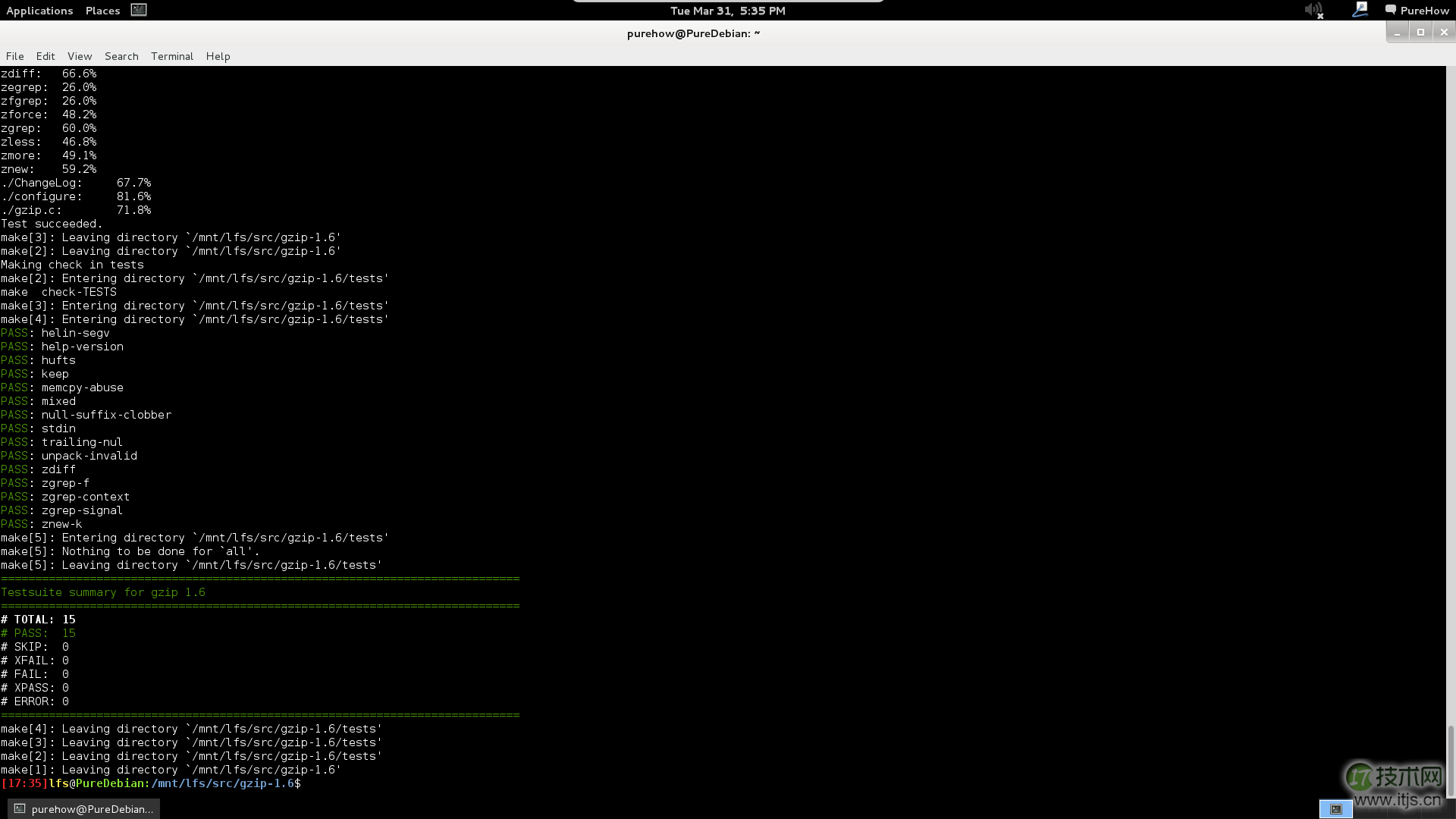The image size is (1456, 819).
Task: Maximize the terminal window
Action: (x=1420, y=32)
